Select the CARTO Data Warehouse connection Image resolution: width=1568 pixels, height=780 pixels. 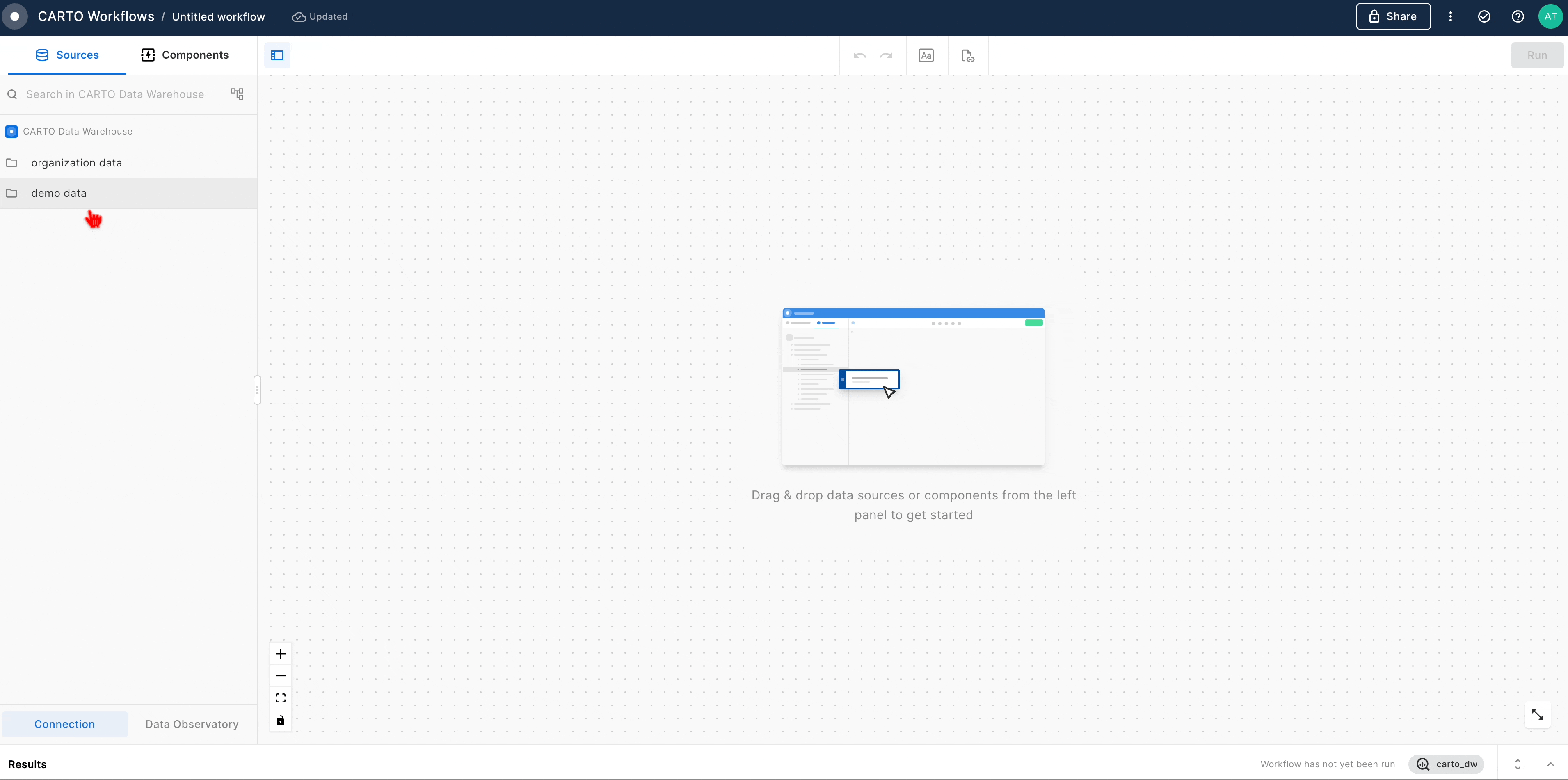(68, 131)
